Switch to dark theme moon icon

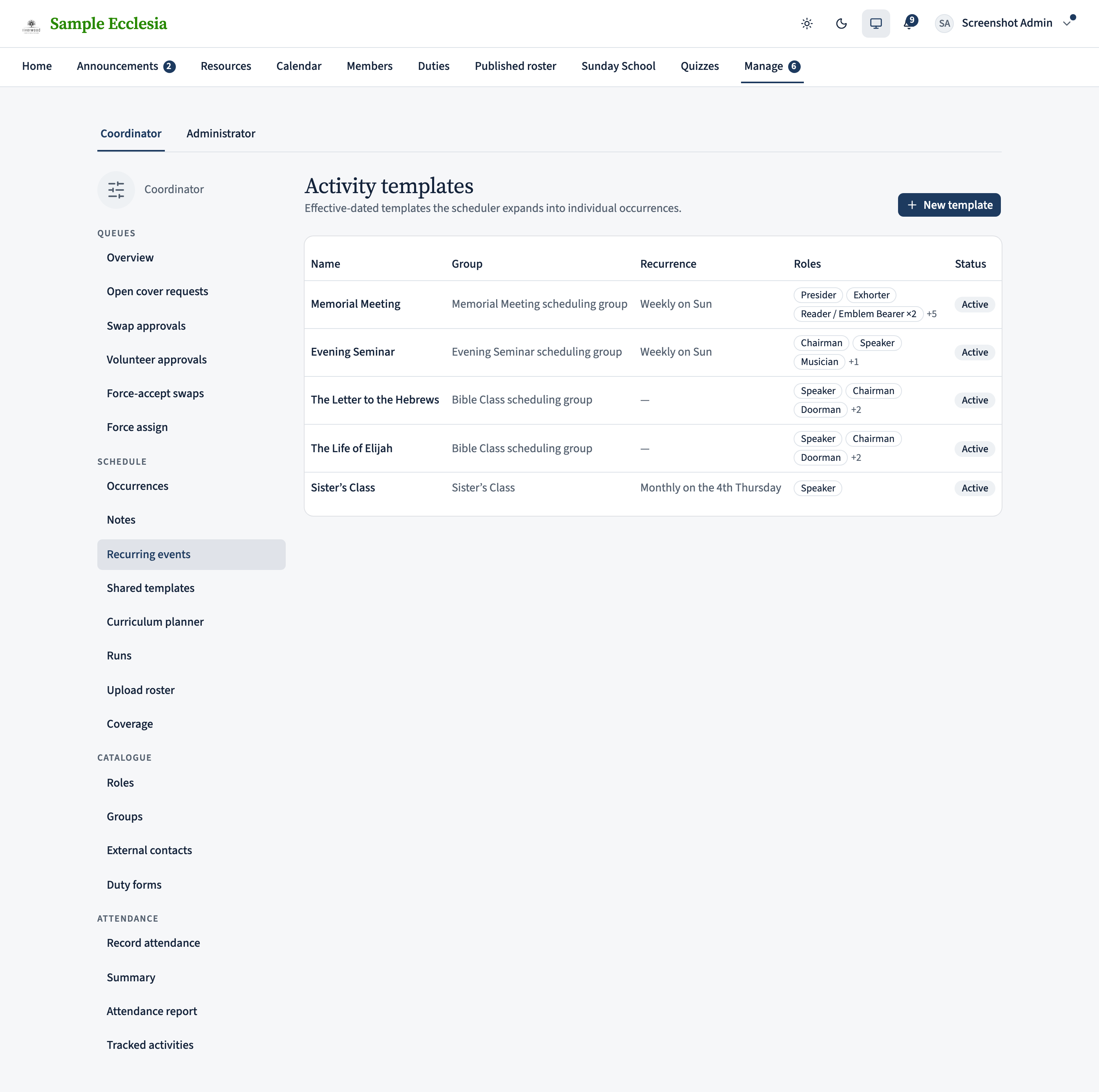(841, 23)
